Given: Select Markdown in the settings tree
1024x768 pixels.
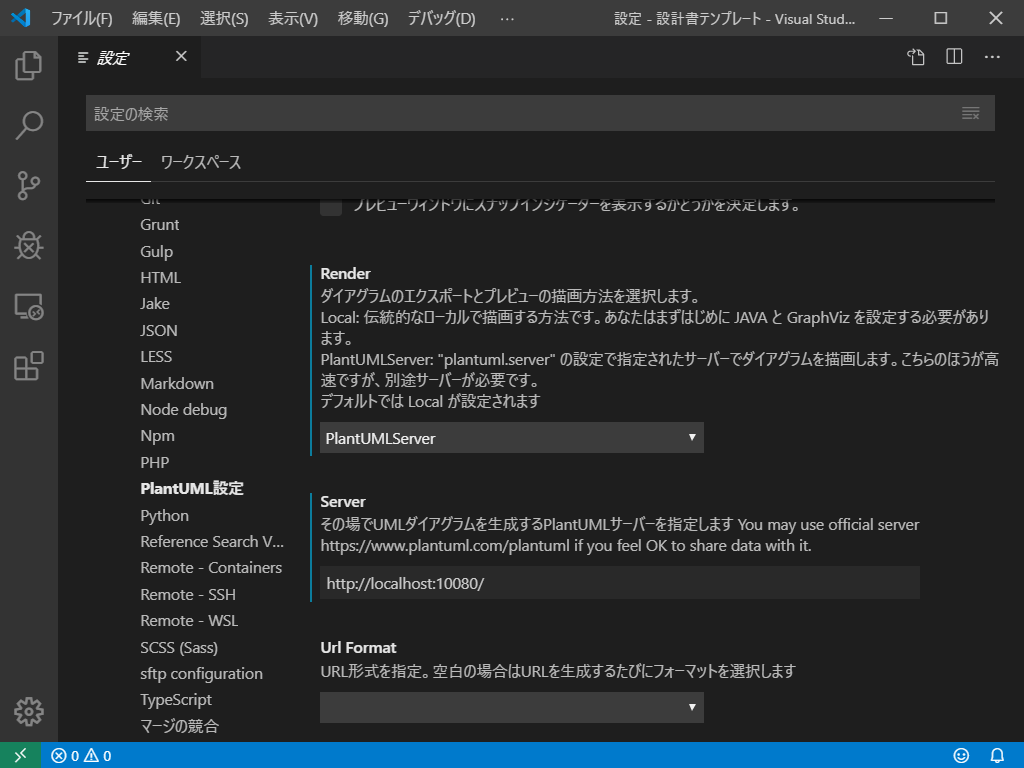Looking at the screenshot, I should click(177, 383).
